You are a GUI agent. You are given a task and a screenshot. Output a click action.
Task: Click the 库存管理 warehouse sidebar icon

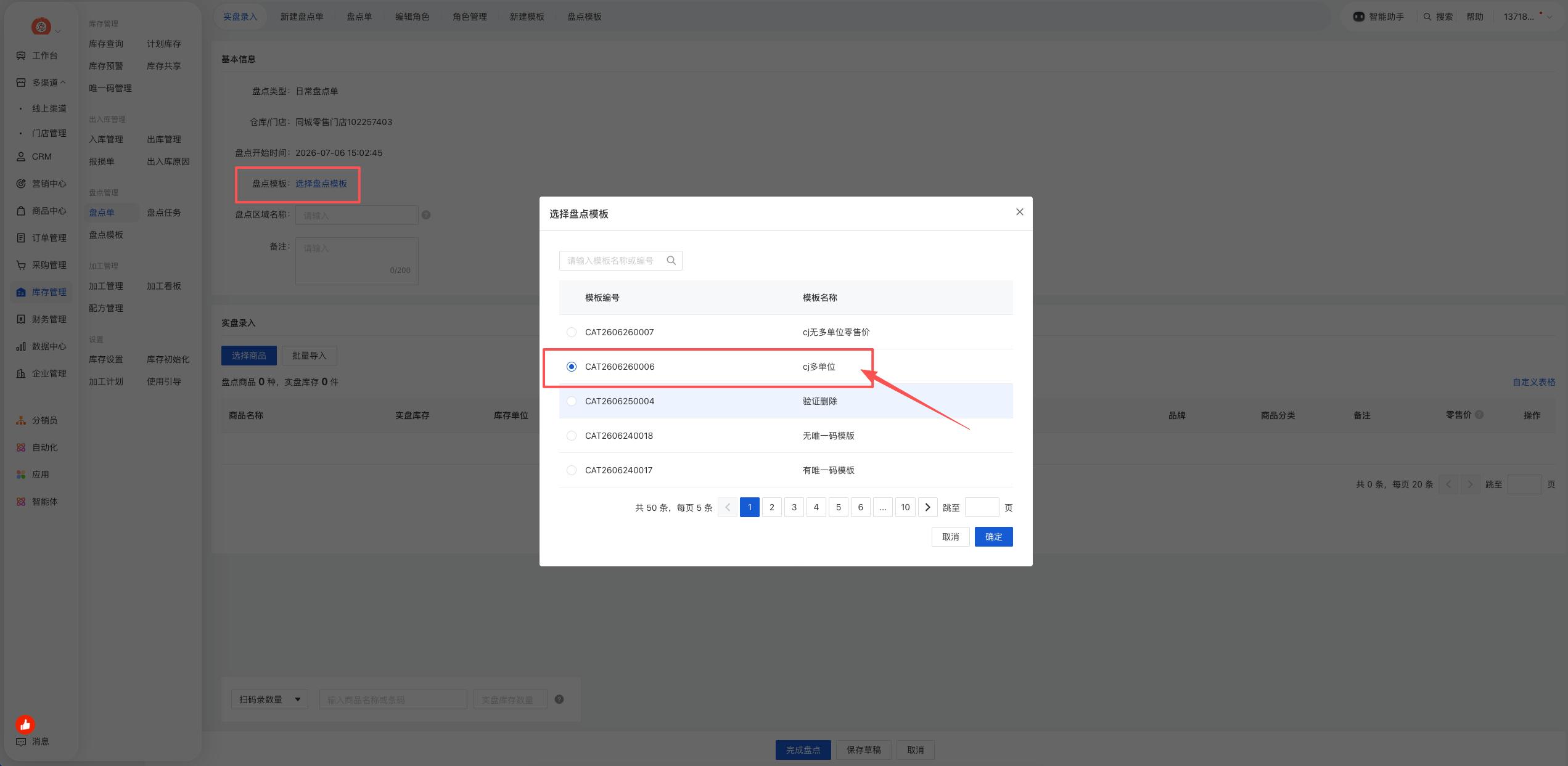coord(21,292)
